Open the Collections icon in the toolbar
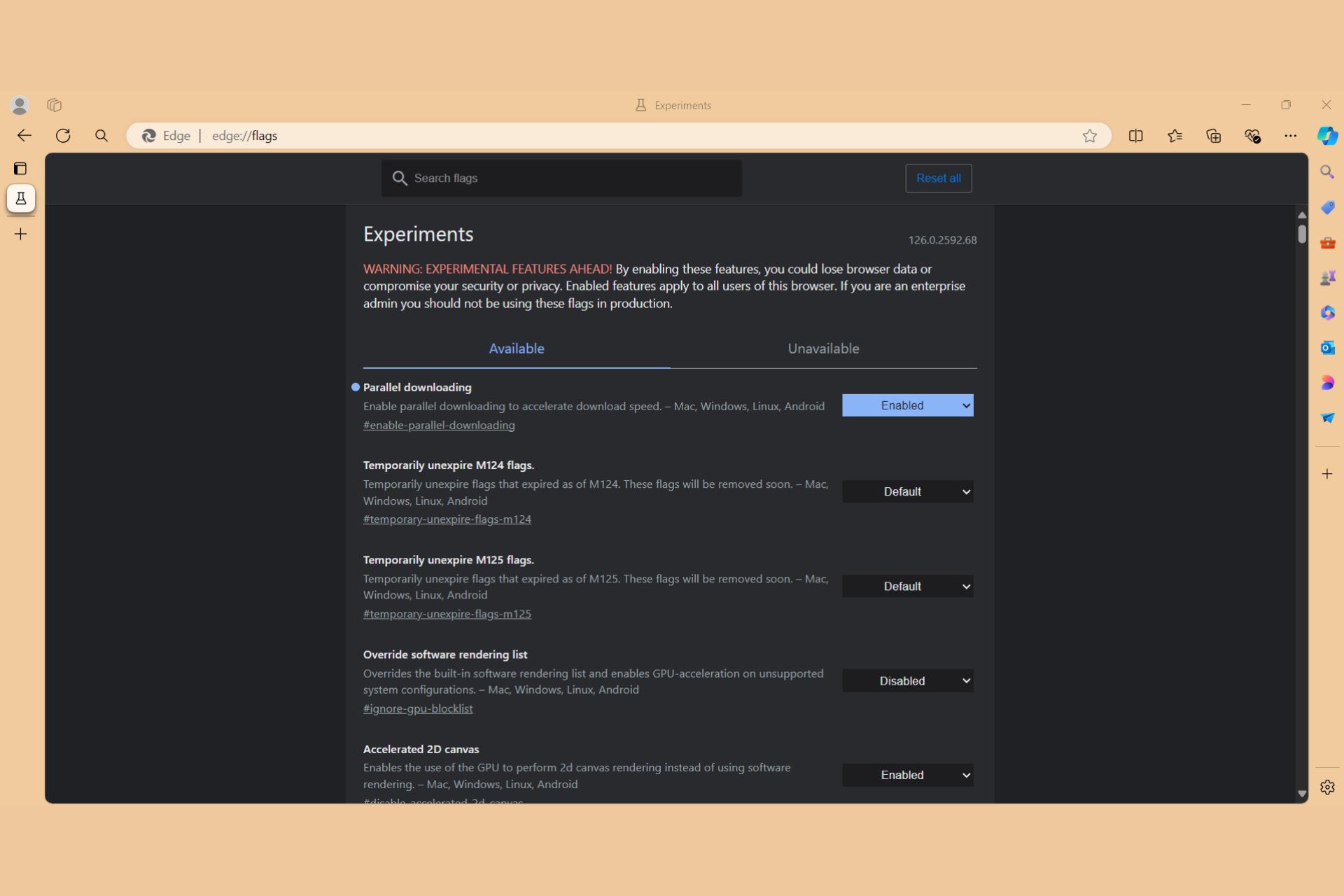Screen dimensions: 1344x896 point(1213,136)
